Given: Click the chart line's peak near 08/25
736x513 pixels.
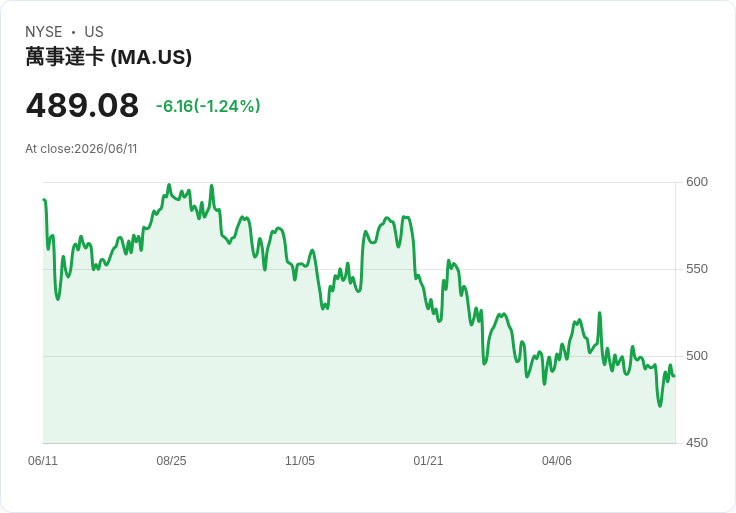Looking at the screenshot, I should point(169,185).
